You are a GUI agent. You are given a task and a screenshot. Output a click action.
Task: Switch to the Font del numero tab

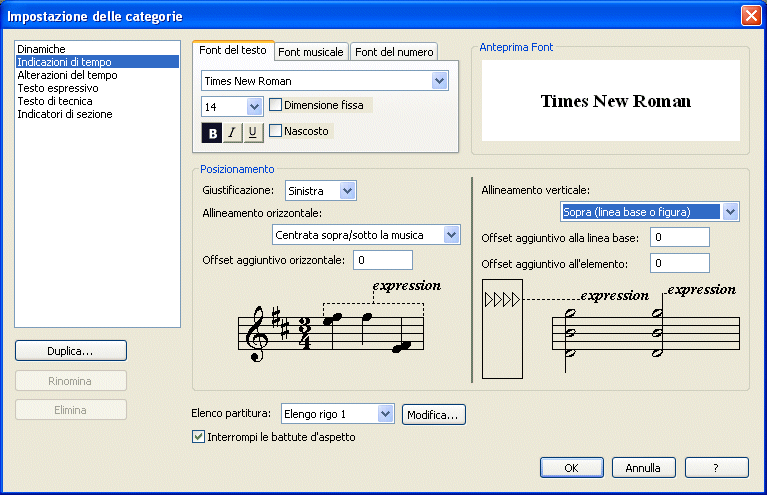click(395, 52)
